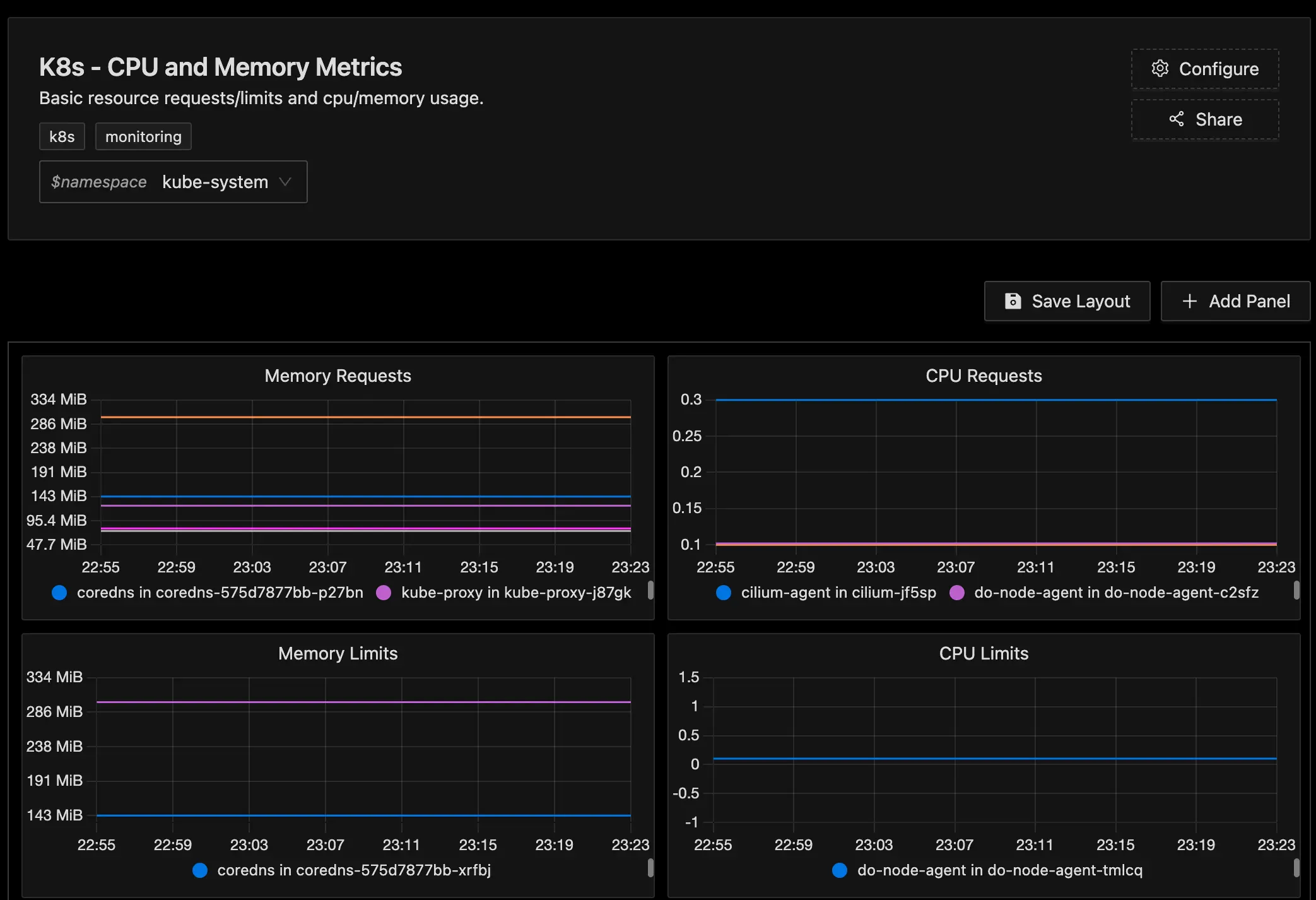Image resolution: width=1316 pixels, height=900 pixels.
Task: Click the description Basic resource requests/limits text
Action: coord(261,98)
